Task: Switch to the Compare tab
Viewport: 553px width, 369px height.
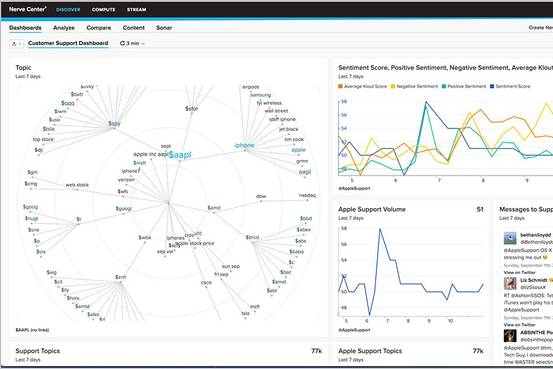Action: pos(99,28)
